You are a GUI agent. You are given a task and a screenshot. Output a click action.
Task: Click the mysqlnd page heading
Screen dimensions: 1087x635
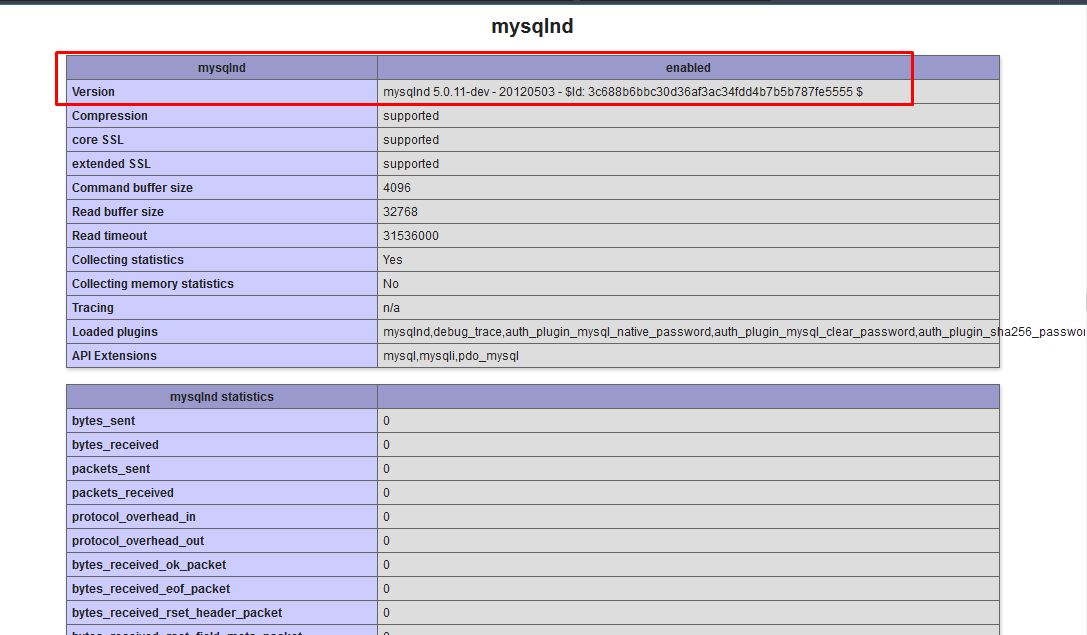tap(532, 27)
